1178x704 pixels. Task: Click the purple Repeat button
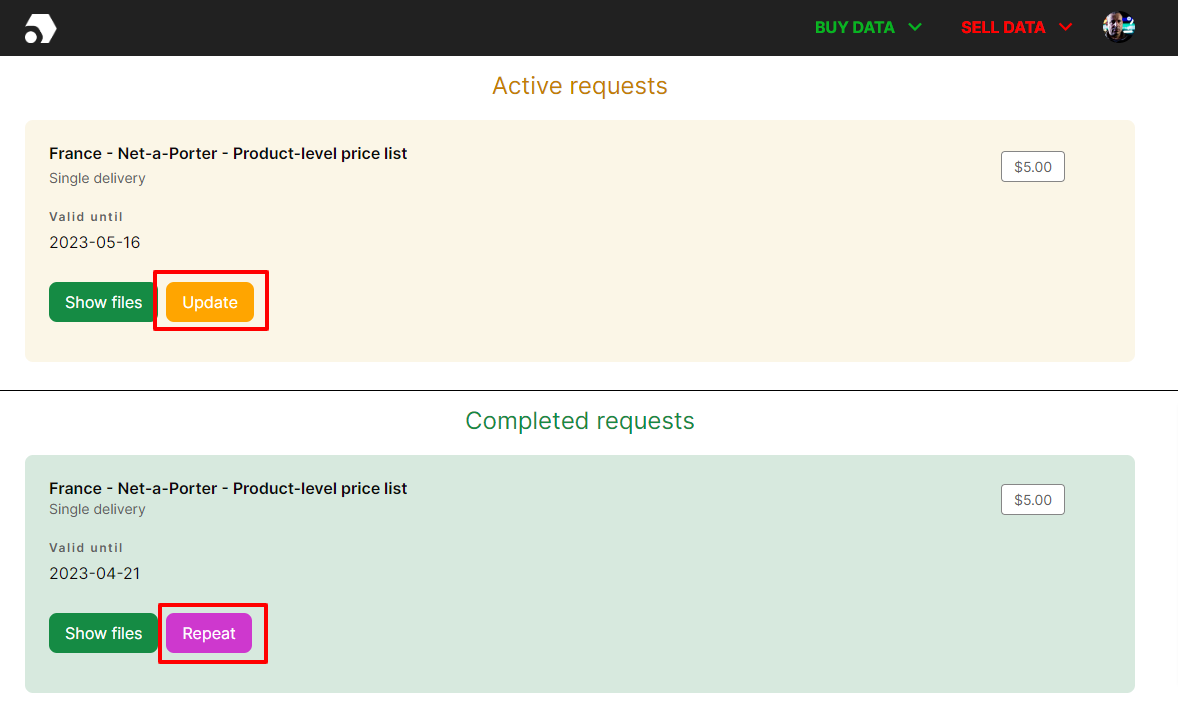click(x=209, y=633)
